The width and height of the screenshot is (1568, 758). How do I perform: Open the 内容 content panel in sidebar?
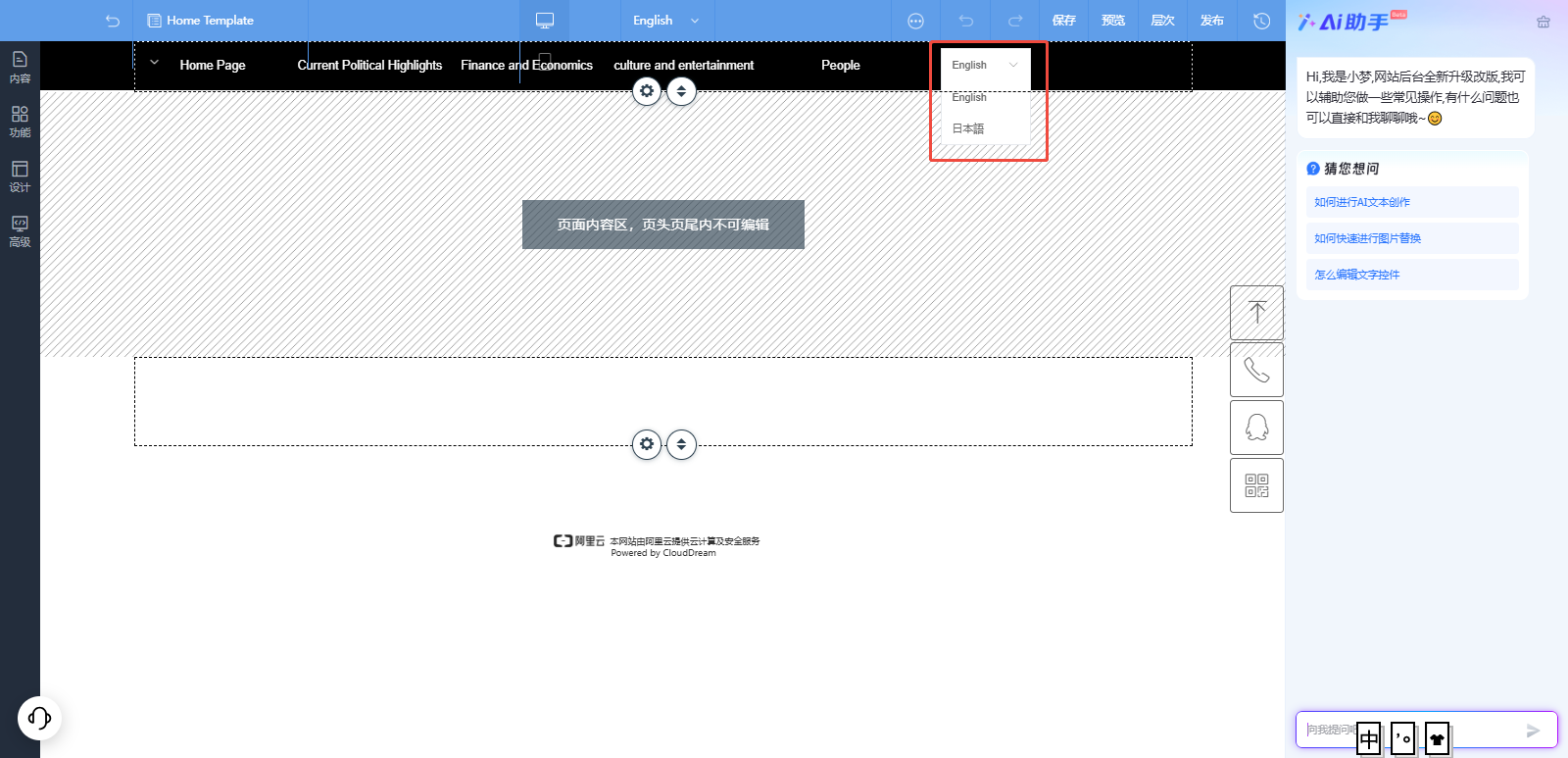coord(20,67)
